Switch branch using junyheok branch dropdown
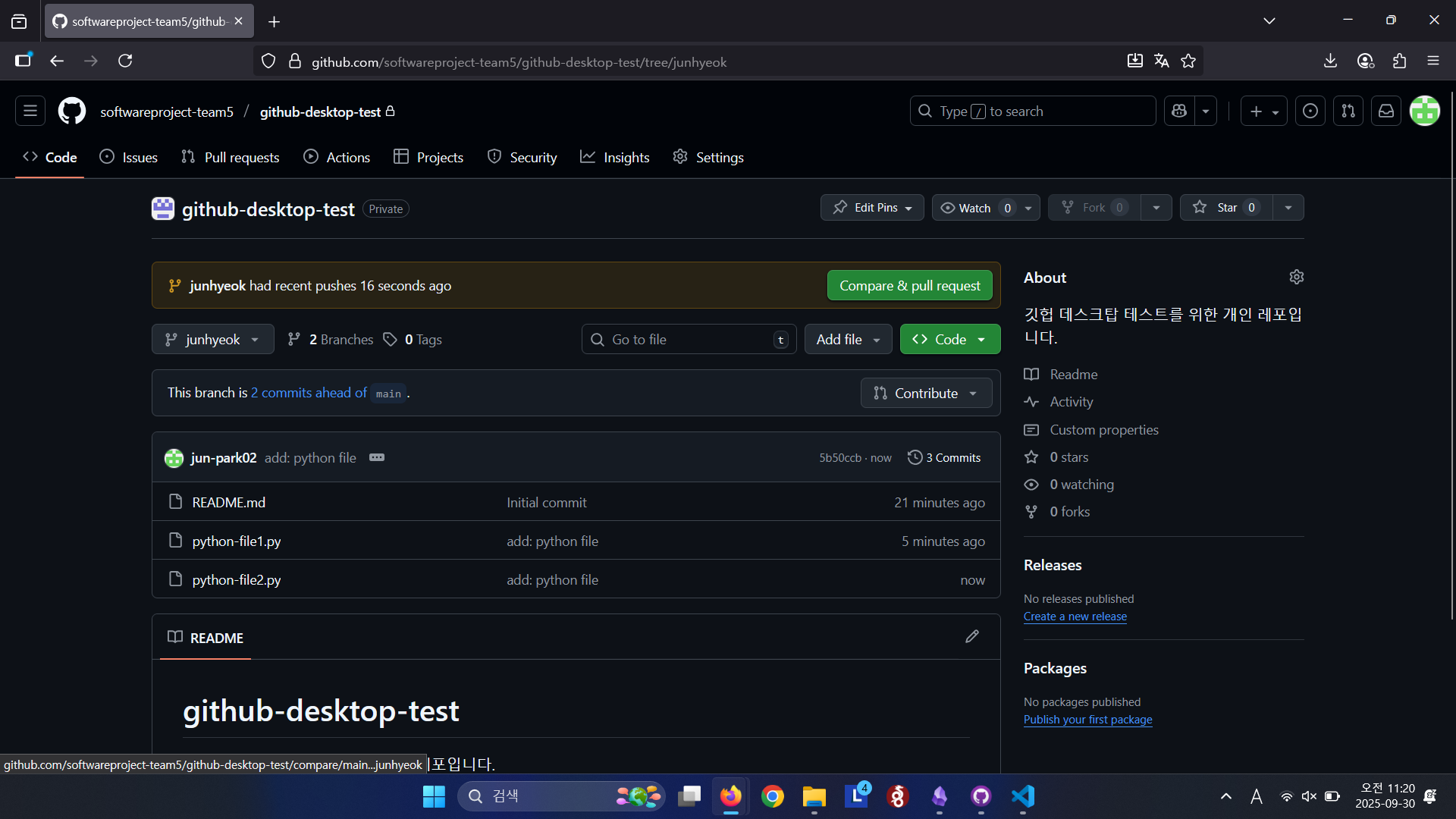The height and width of the screenshot is (819, 1456). click(x=213, y=340)
